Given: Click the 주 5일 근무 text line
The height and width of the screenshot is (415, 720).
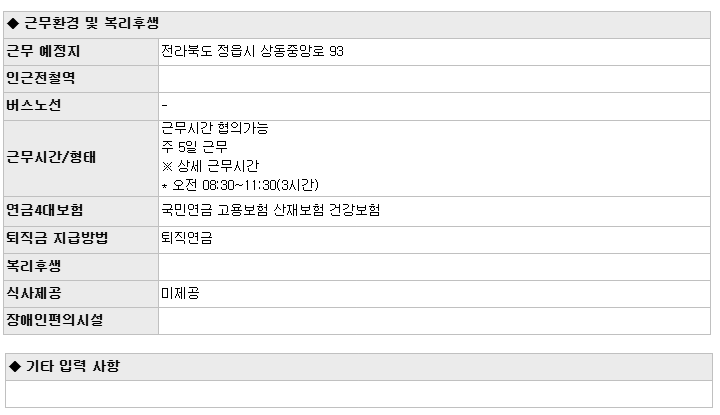Looking at the screenshot, I should point(195,147).
